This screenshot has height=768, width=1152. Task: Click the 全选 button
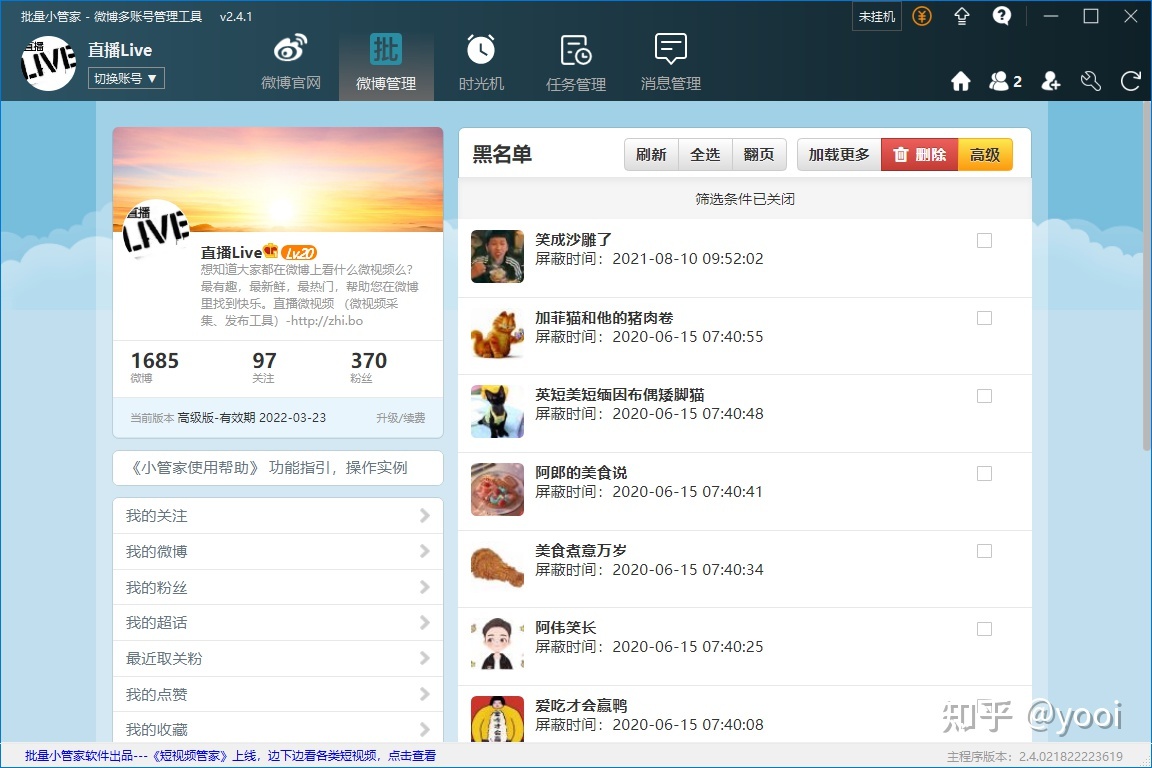pyautogui.click(x=705, y=154)
